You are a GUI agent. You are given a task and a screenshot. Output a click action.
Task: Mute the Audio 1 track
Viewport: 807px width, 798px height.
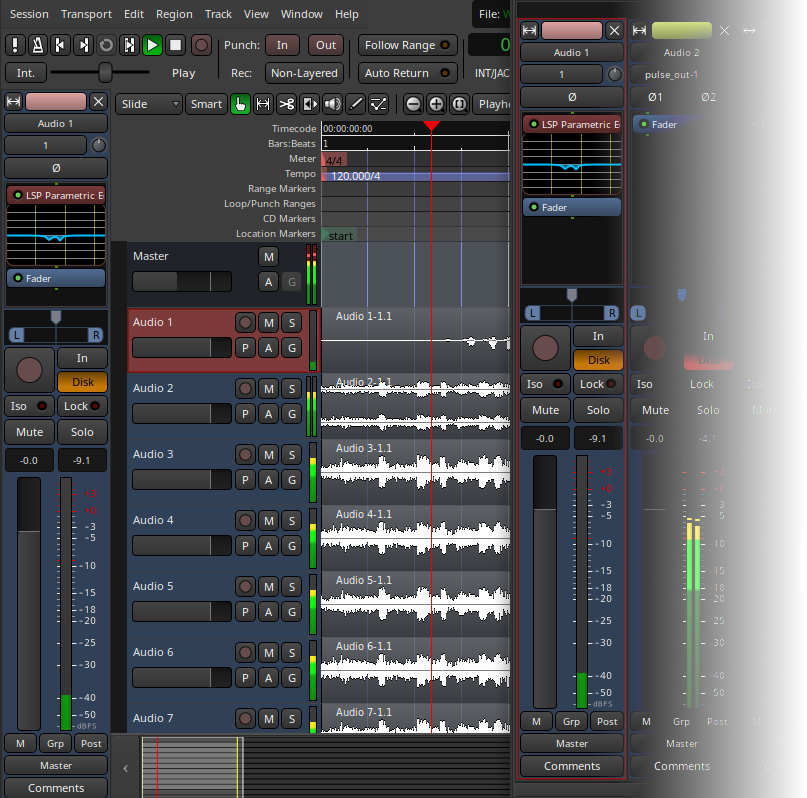point(267,322)
